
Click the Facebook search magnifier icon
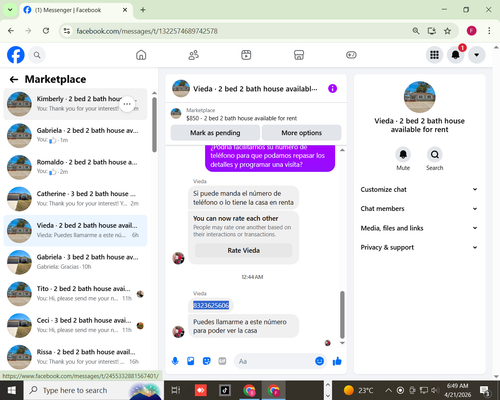37,55
